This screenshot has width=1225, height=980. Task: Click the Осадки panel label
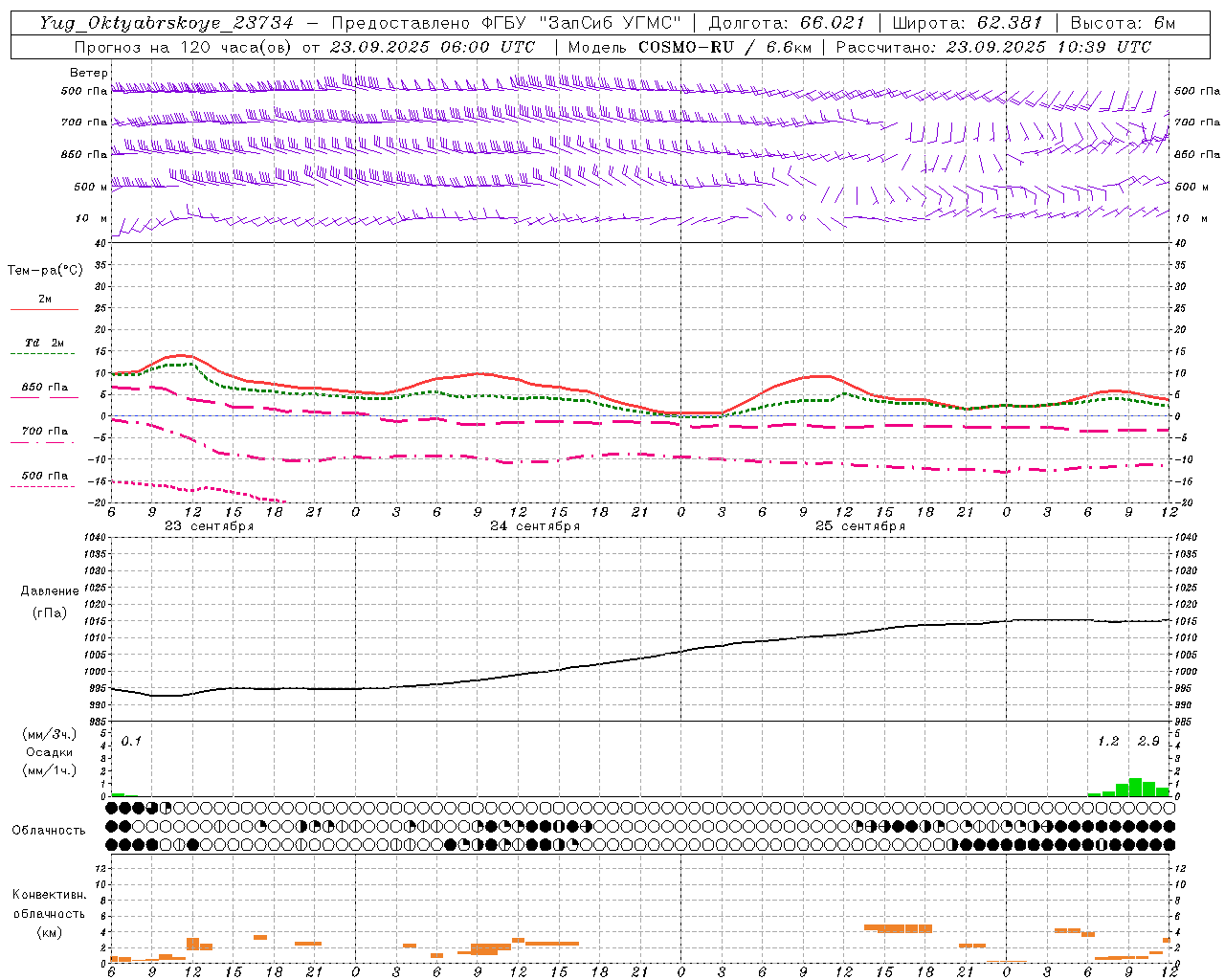(x=50, y=752)
